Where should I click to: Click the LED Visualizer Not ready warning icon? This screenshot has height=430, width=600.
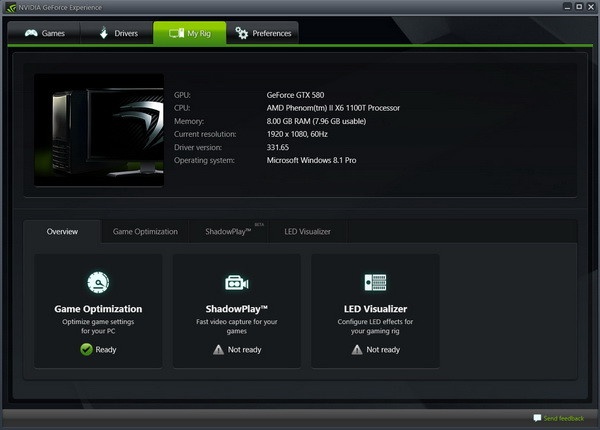pyautogui.click(x=357, y=349)
